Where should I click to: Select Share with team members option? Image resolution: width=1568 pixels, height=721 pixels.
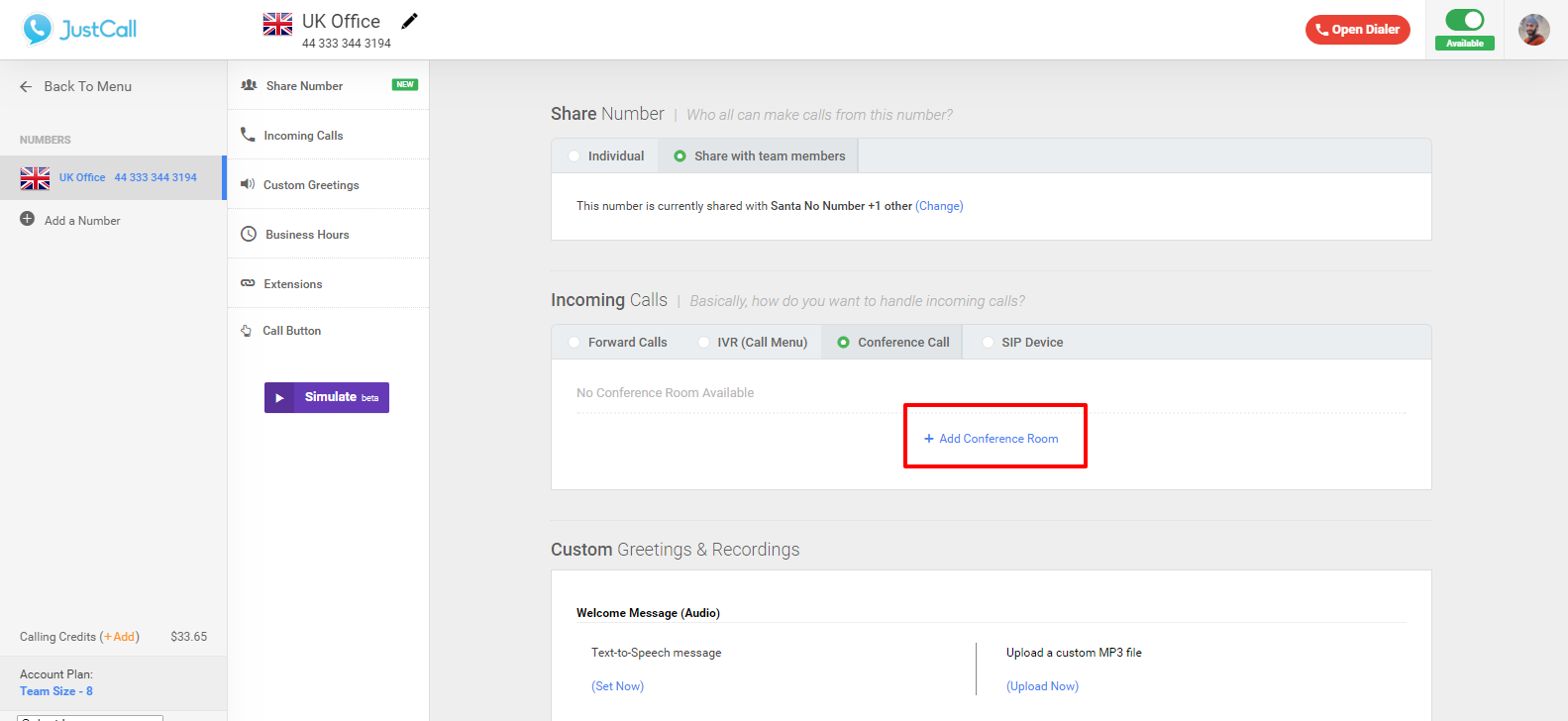pyautogui.click(x=679, y=156)
